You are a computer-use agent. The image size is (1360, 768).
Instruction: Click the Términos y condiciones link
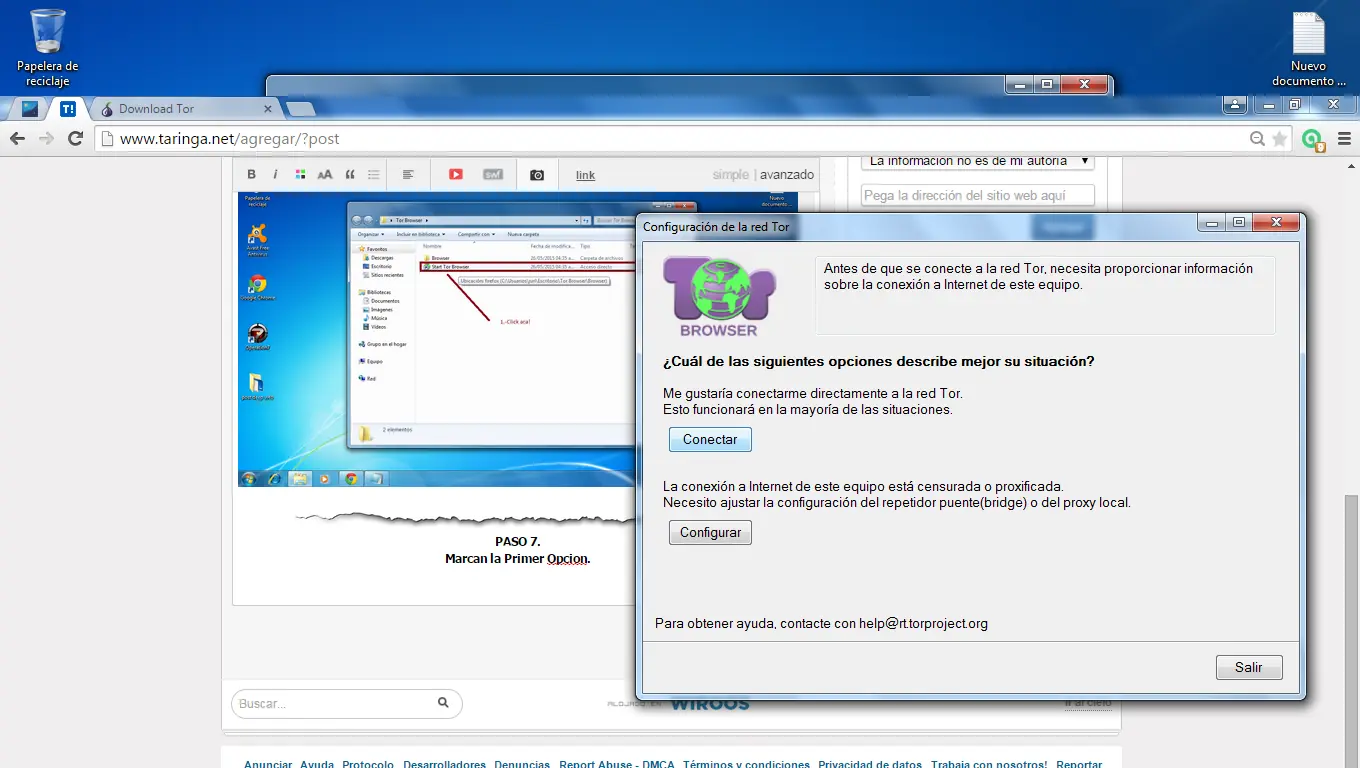coord(746,765)
